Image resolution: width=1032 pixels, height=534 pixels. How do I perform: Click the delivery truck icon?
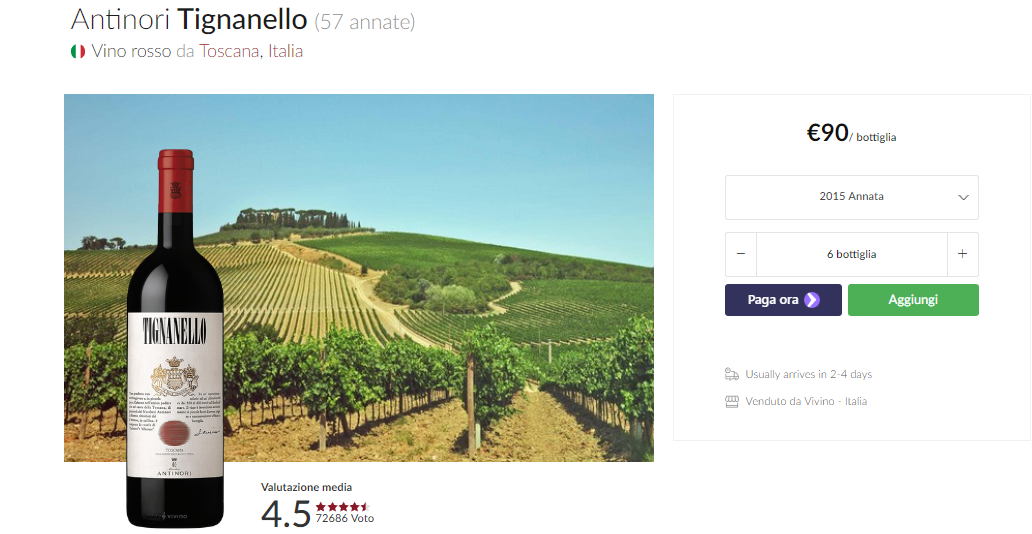[732, 374]
